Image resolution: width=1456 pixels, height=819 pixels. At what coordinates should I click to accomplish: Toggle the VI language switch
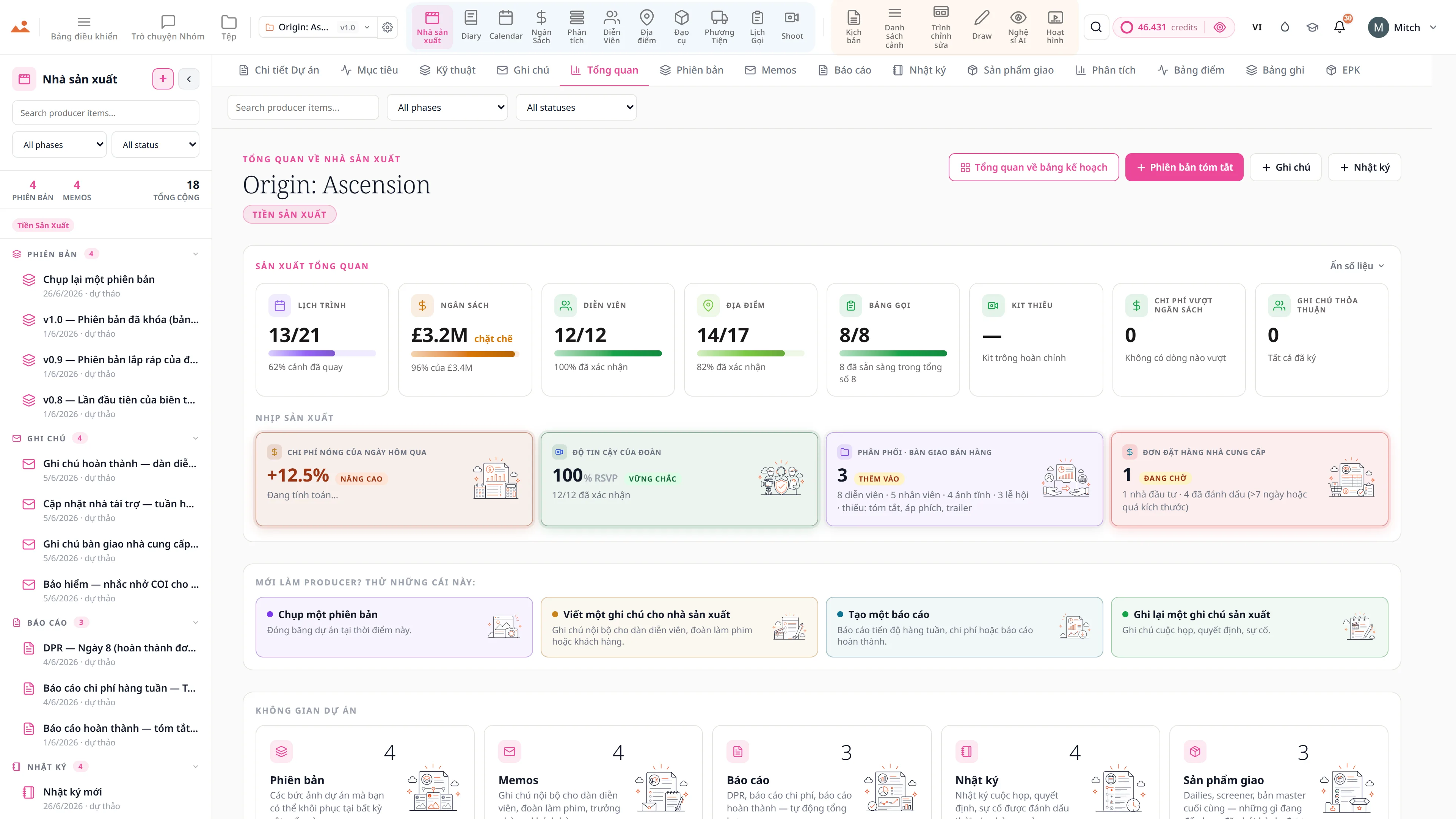click(1257, 27)
